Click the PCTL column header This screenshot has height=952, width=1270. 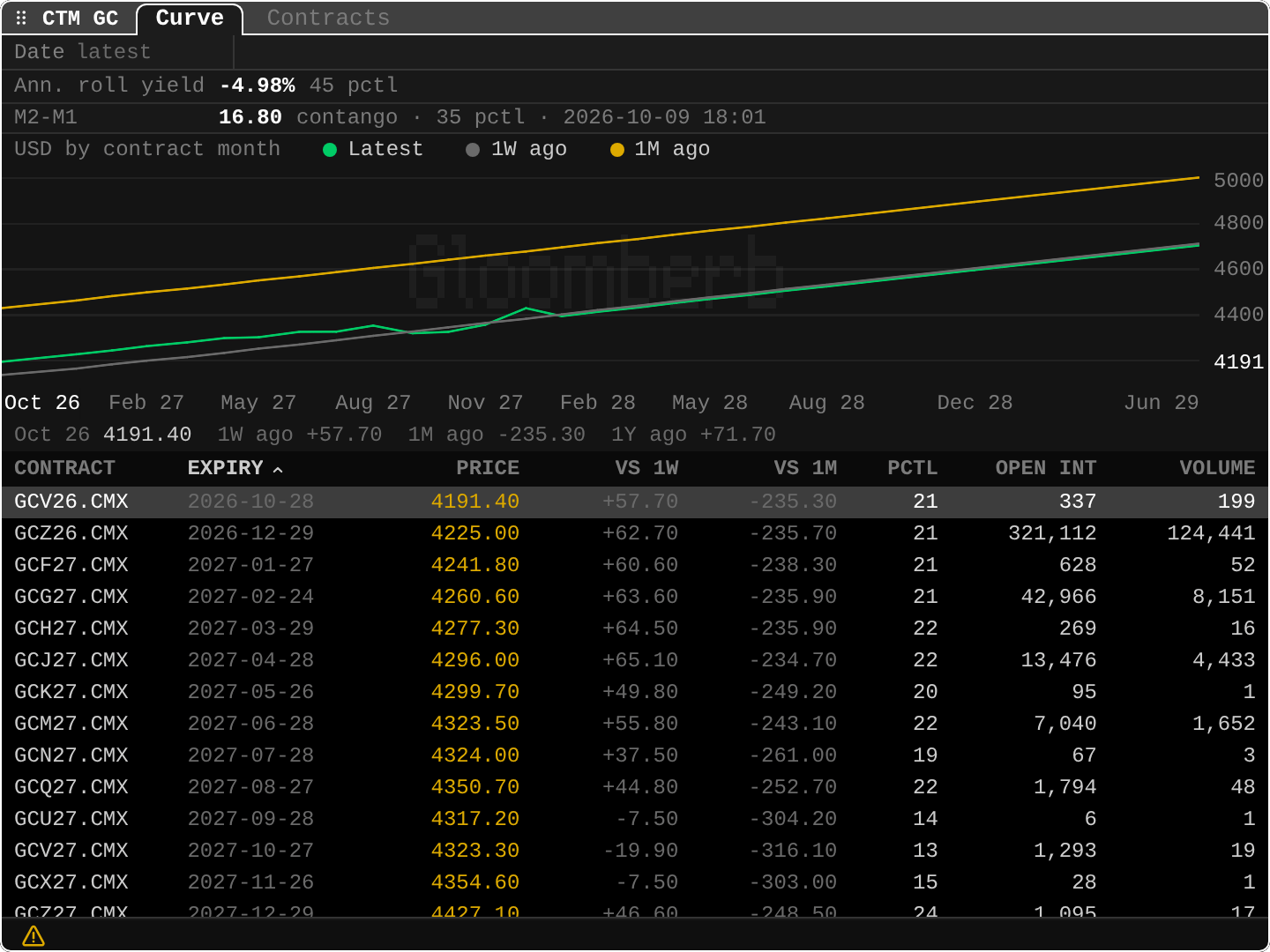pyautogui.click(x=912, y=468)
